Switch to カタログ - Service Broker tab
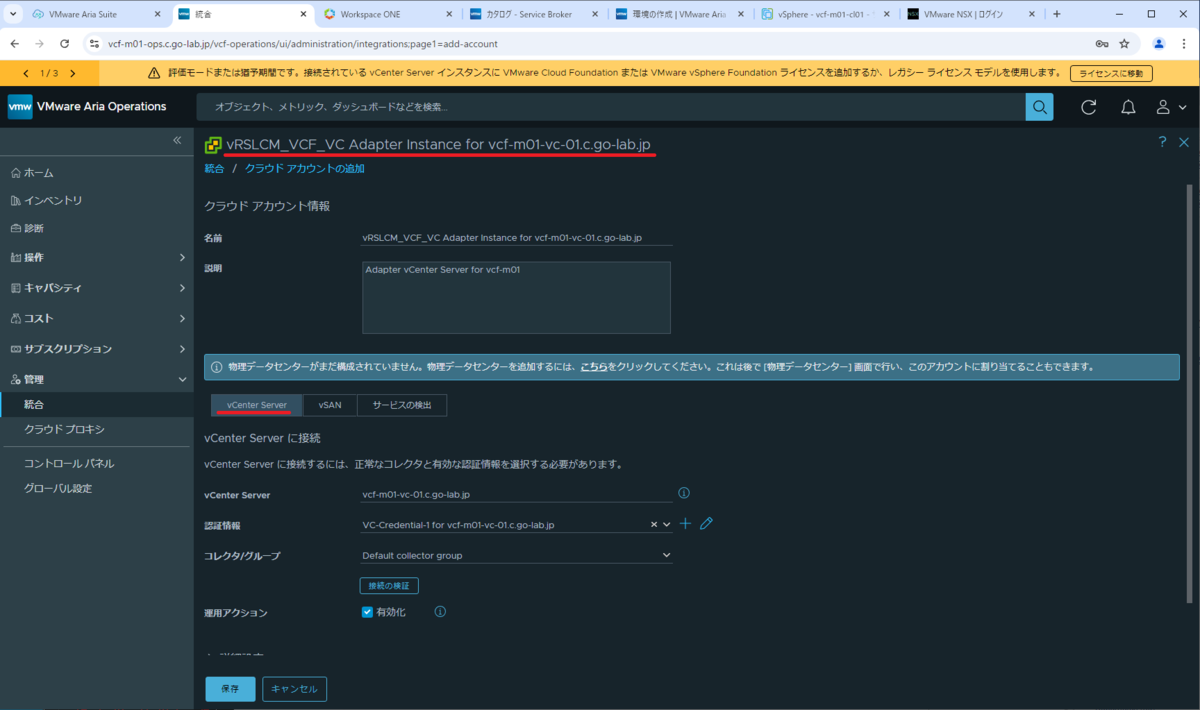The height and width of the screenshot is (710, 1200). click(533, 14)
